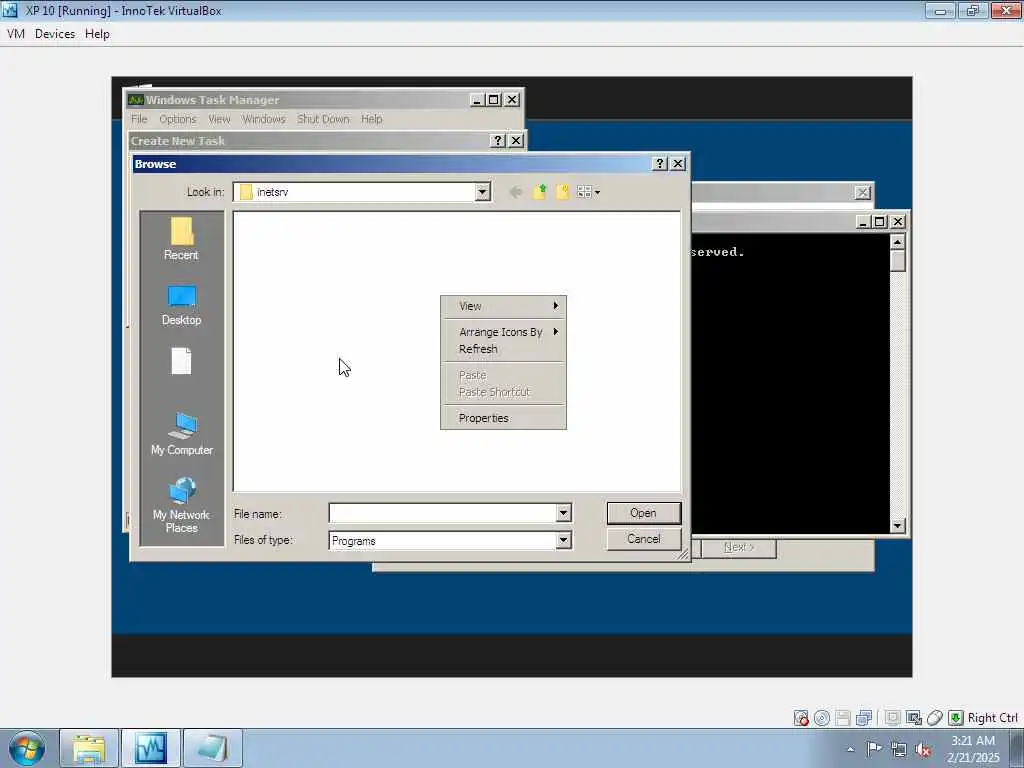Click the VirtualBox title bar app icon
The image size is (1024, 768).
pyautogui.click(x=10, y=10)
